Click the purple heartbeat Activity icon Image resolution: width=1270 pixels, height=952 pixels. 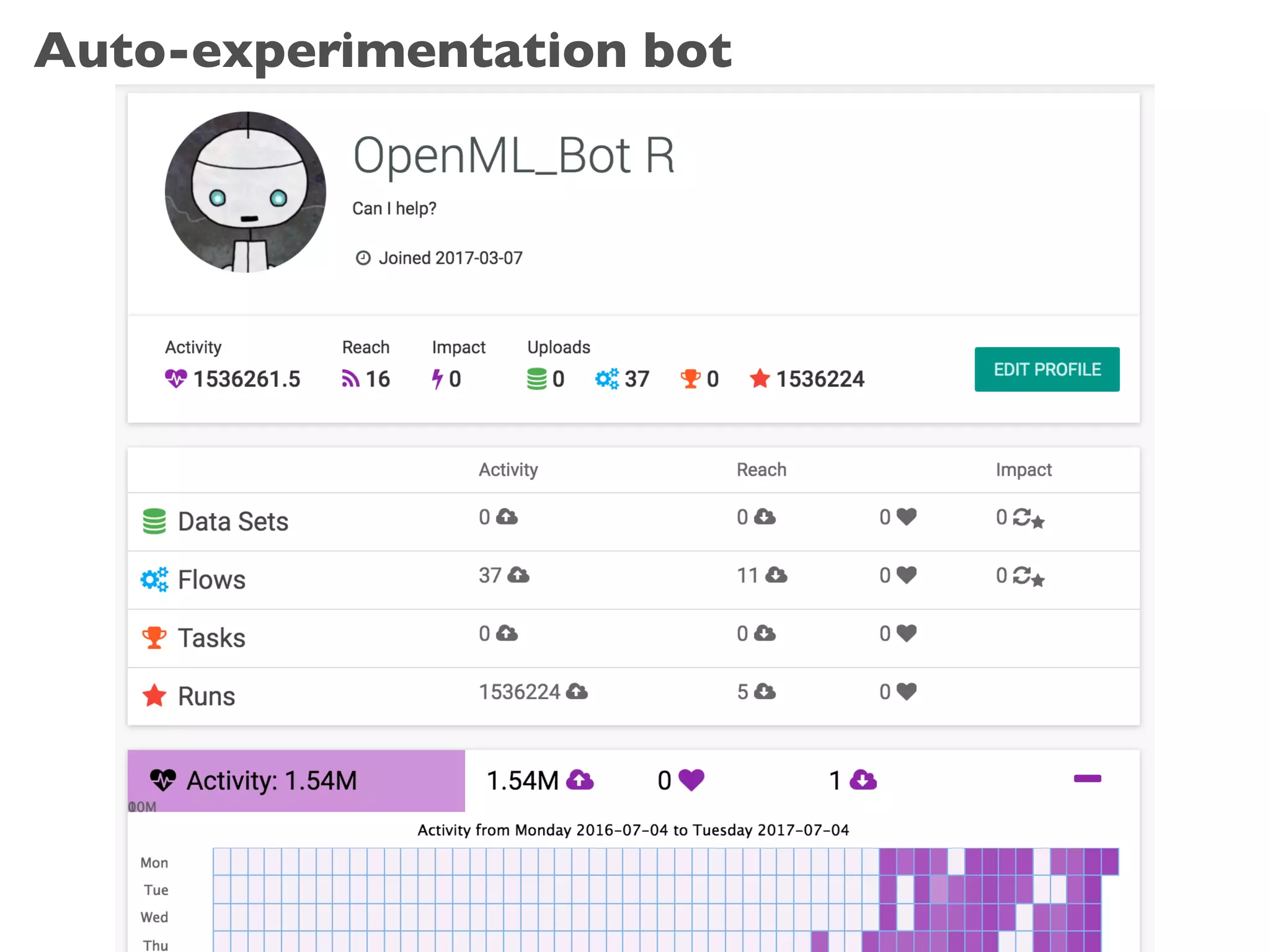tap(175, 379)
